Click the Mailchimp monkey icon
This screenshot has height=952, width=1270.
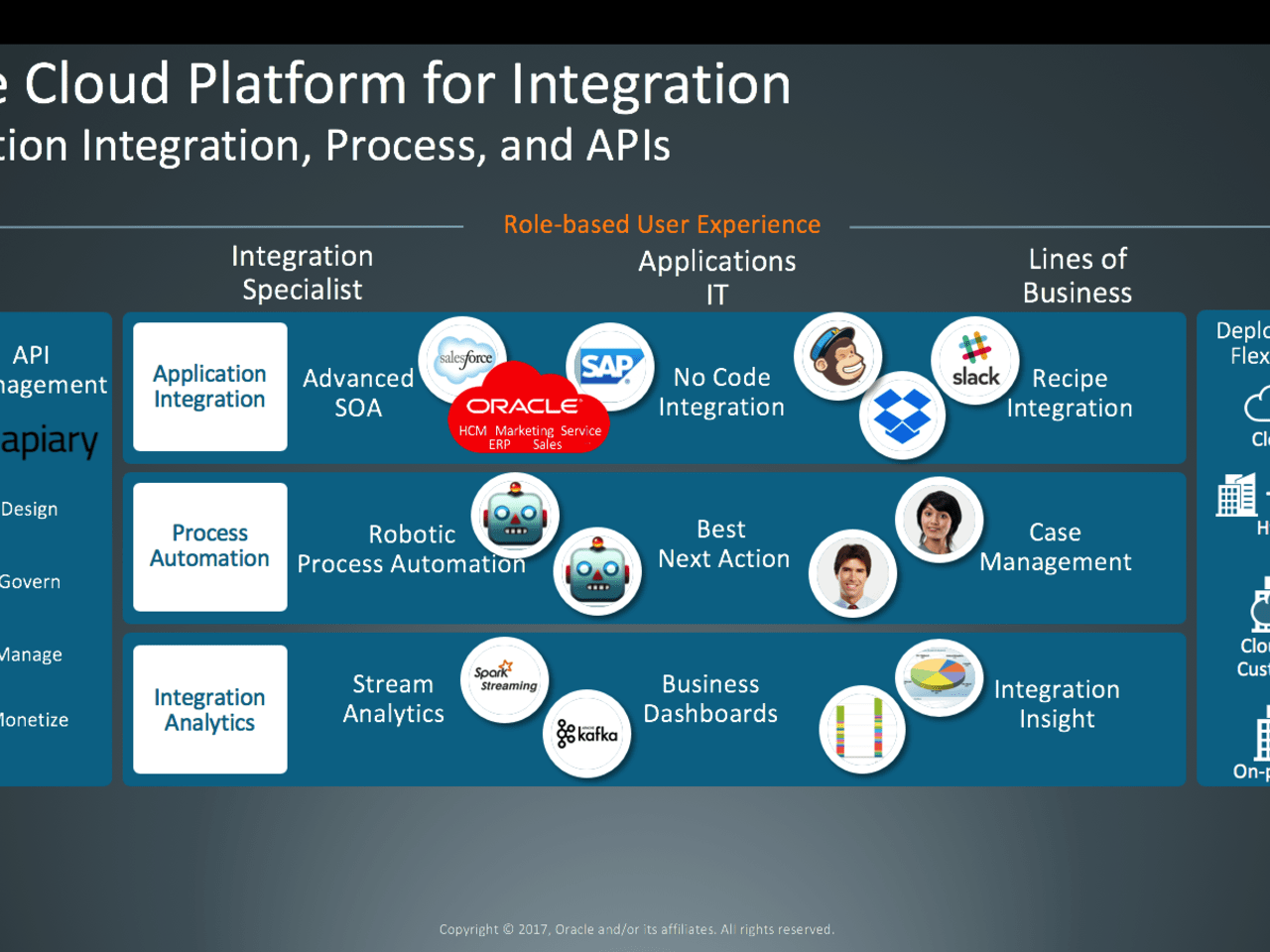(838, 356)
